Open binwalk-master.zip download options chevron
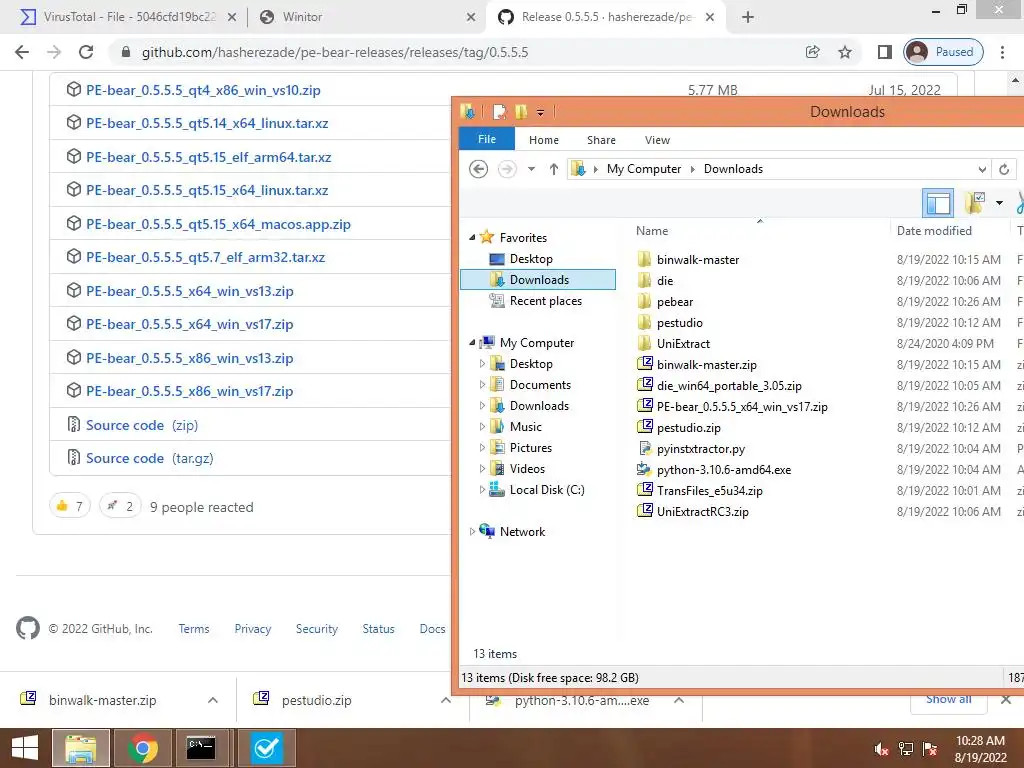Screen dimensions: 1024x768 click(x=212, y=700)
